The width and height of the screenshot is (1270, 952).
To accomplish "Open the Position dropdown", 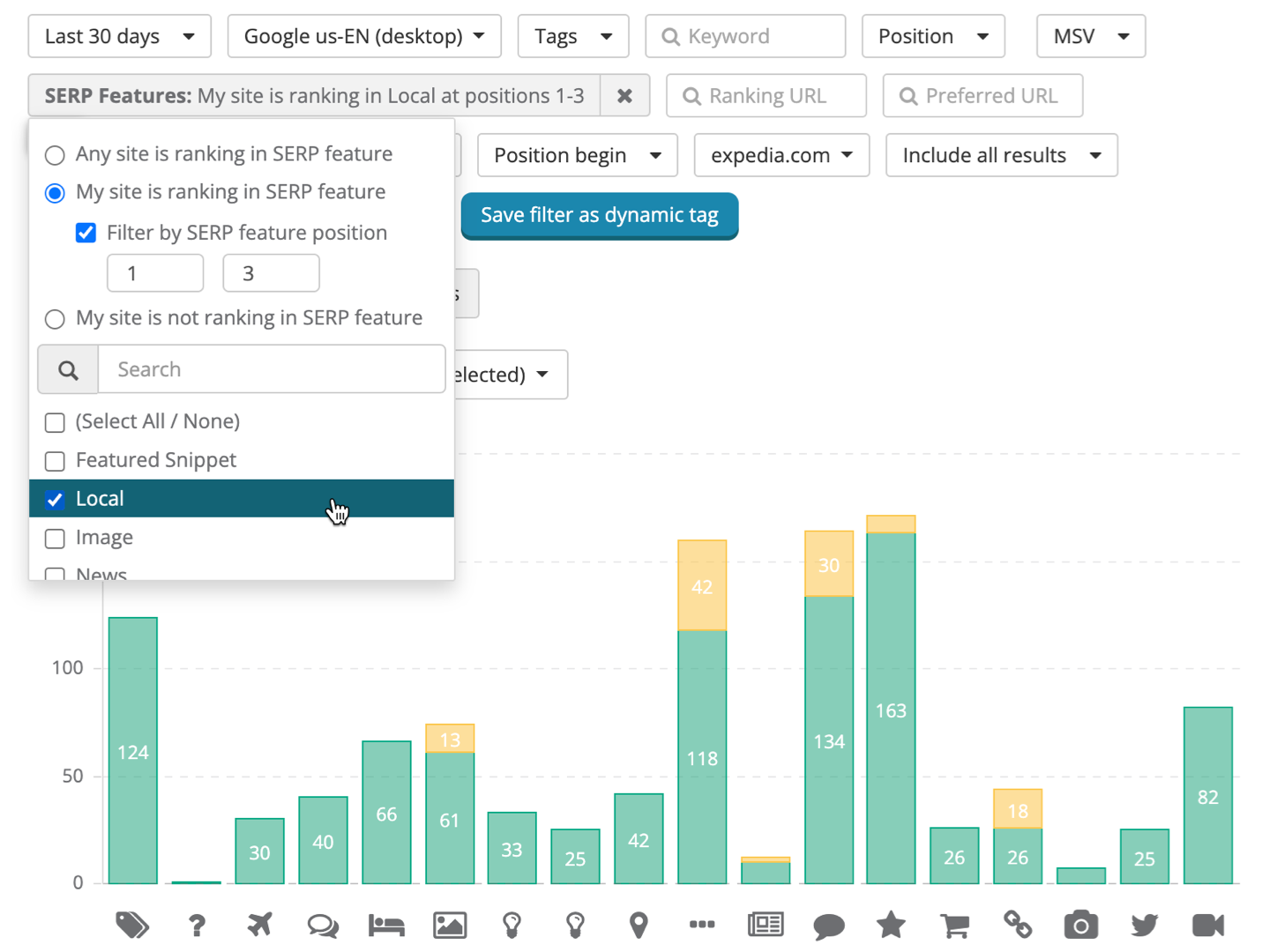I will tap(933, 36).
